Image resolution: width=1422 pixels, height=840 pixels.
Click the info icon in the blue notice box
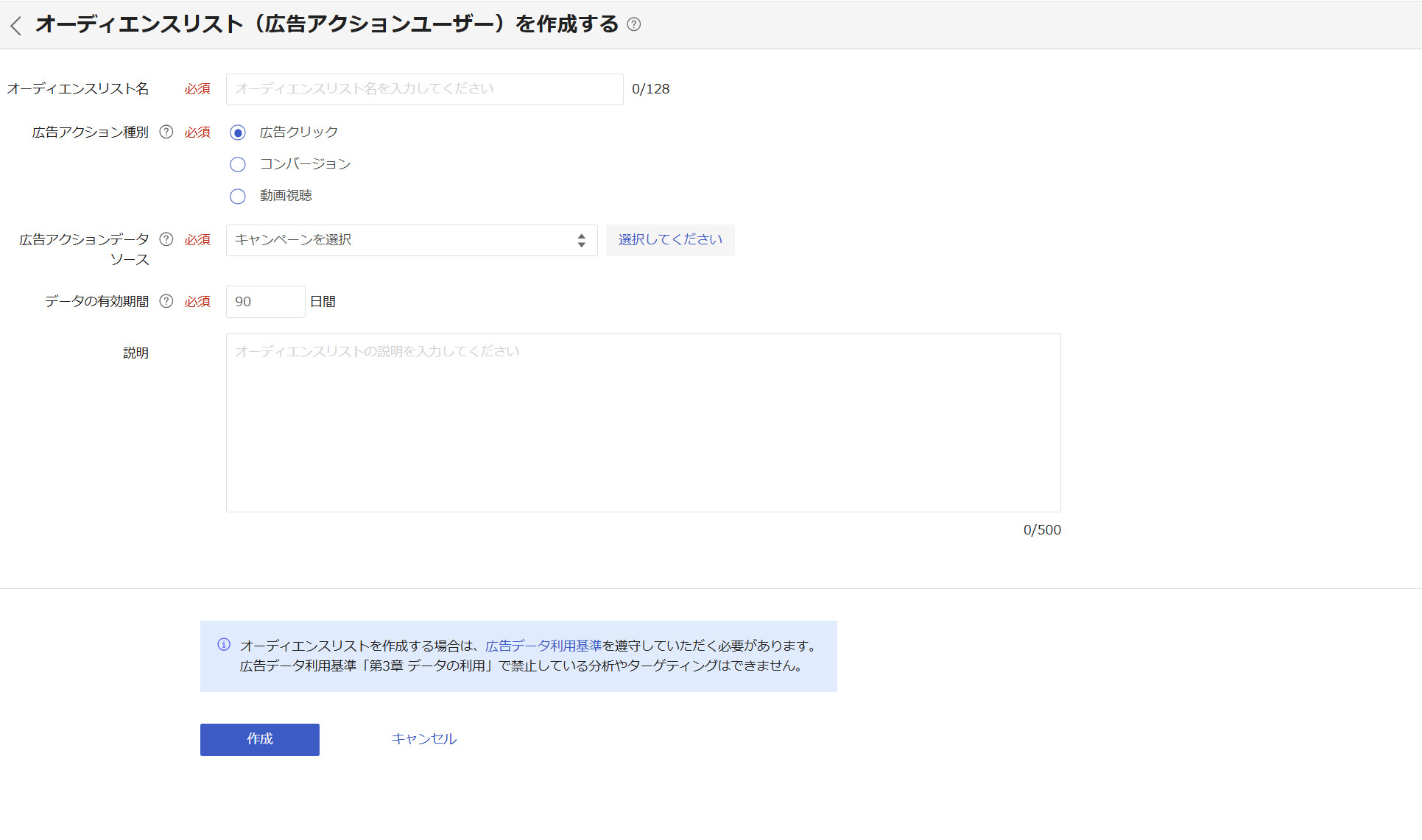224,645
